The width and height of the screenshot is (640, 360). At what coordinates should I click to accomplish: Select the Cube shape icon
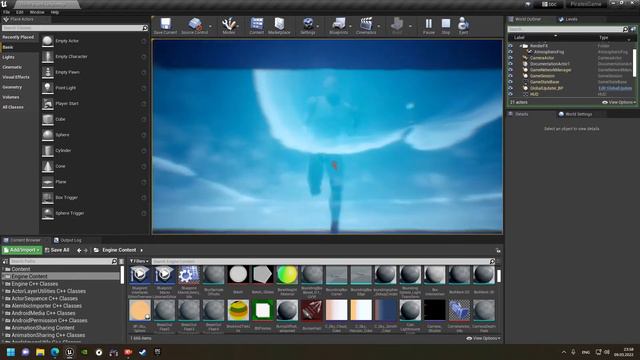click(x=48, y=119)
